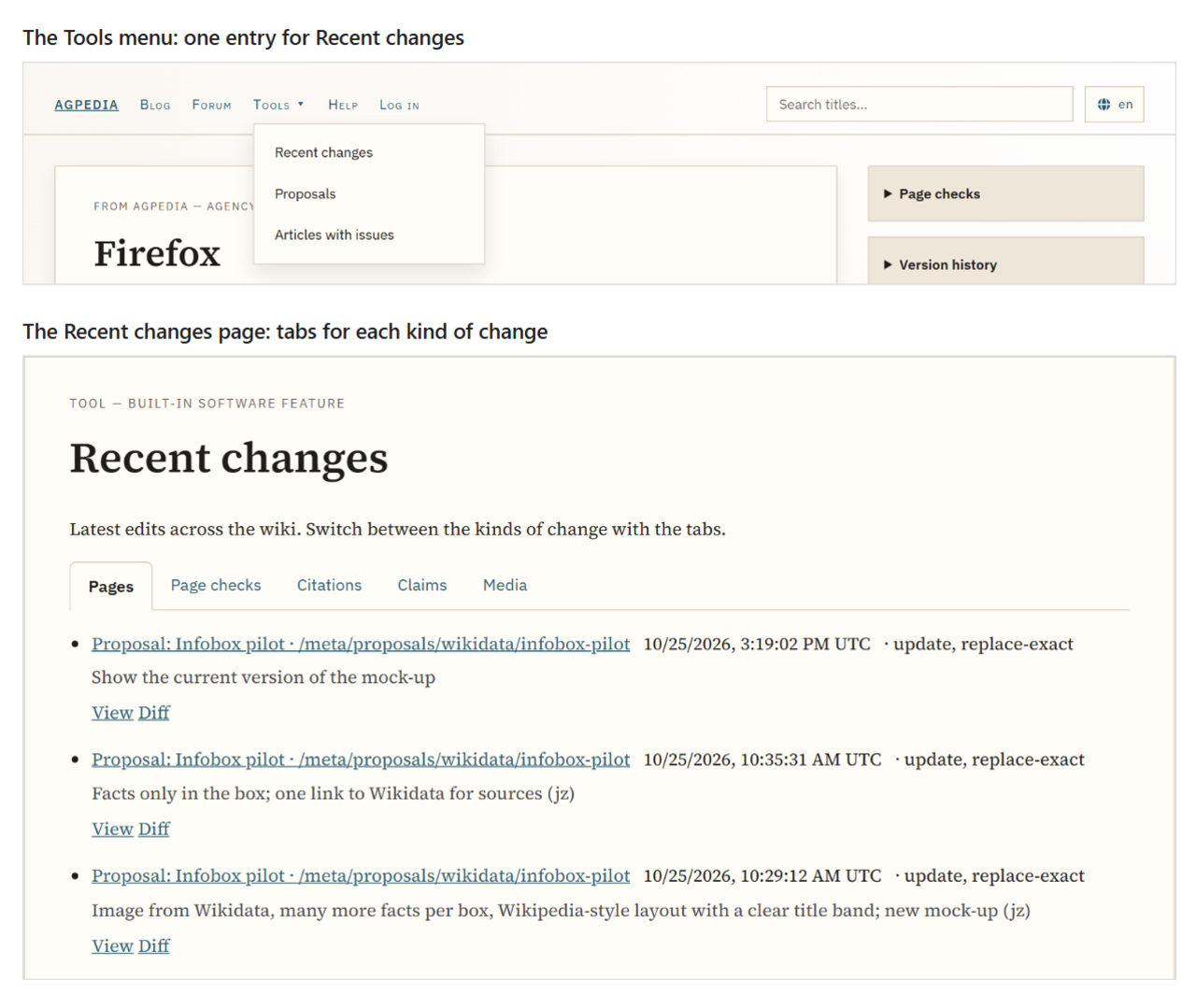This screenshot has height=1008, width=1196.
Task: Focus the Search titles field
Action: tap(919, 105)
